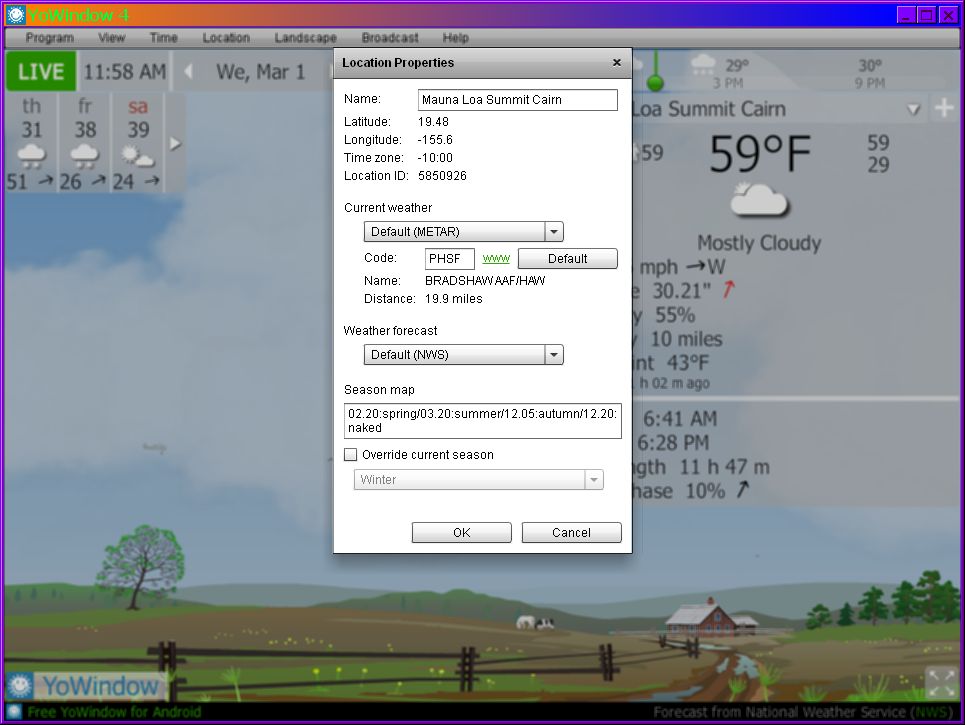Select Friday forecast snow icon

(x=85, y=155)
